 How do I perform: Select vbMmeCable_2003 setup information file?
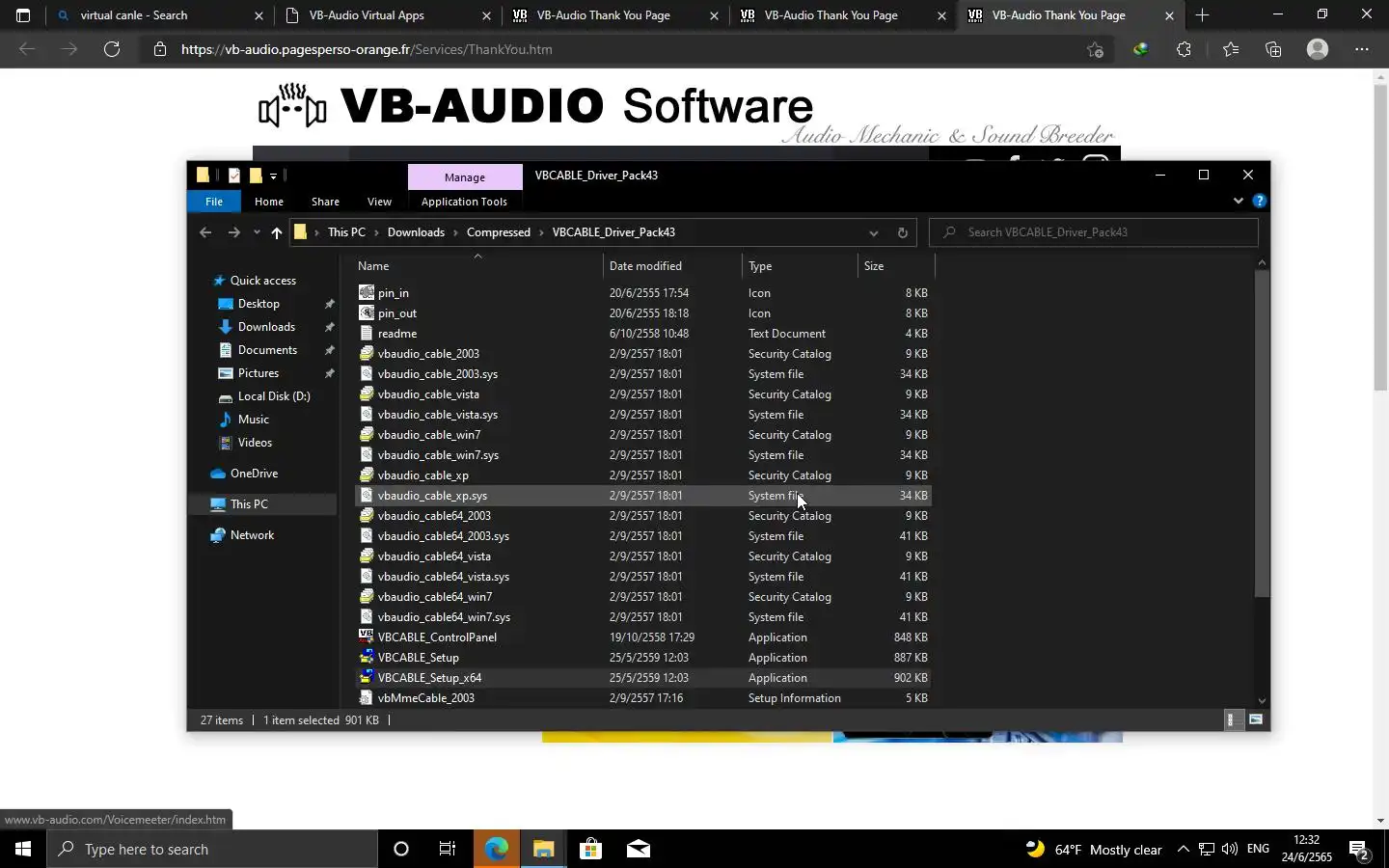(x=643, y=698)
